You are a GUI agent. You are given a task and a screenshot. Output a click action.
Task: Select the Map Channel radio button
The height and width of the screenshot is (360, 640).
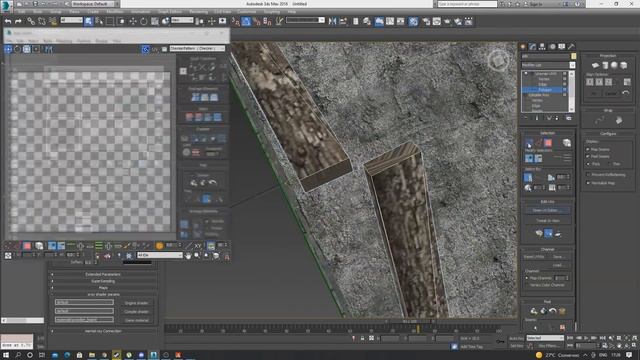point(527,278)
